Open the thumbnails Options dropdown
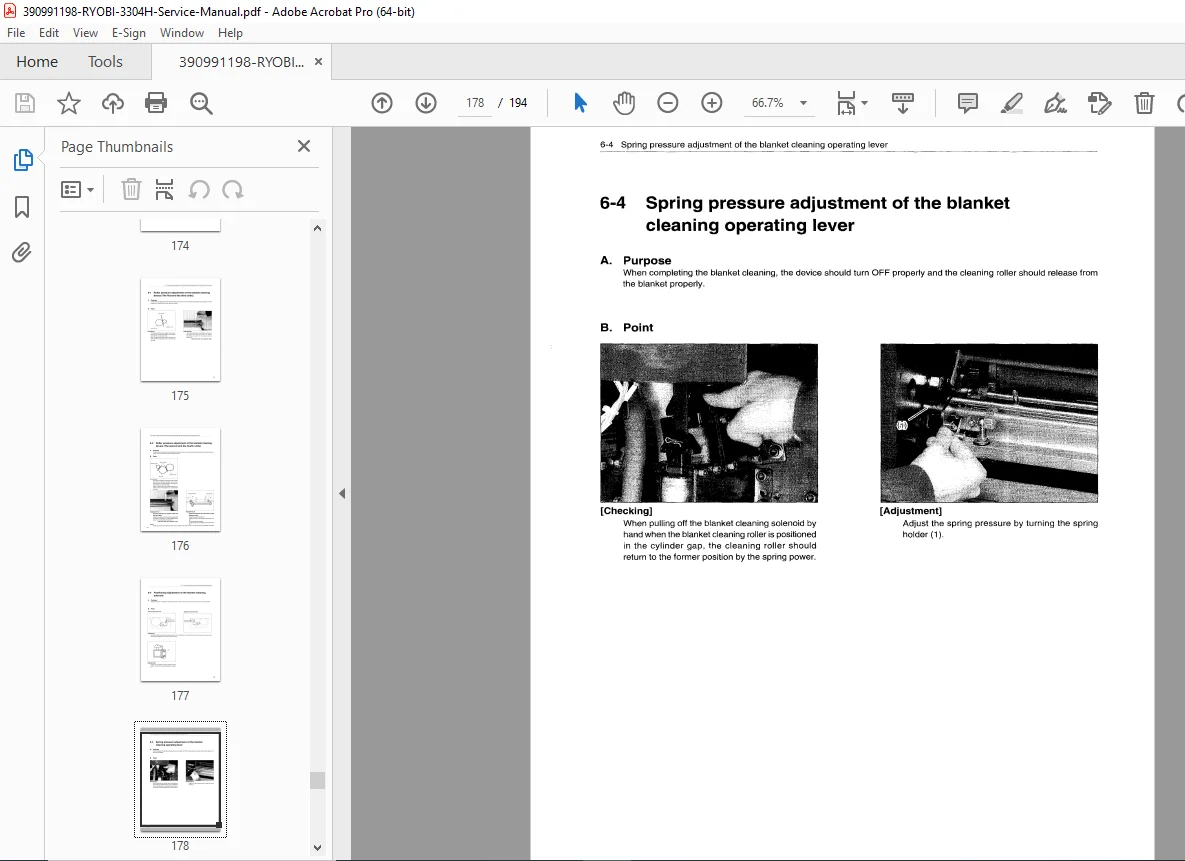This screenshot has width=1185, height=861. (77, 189)
